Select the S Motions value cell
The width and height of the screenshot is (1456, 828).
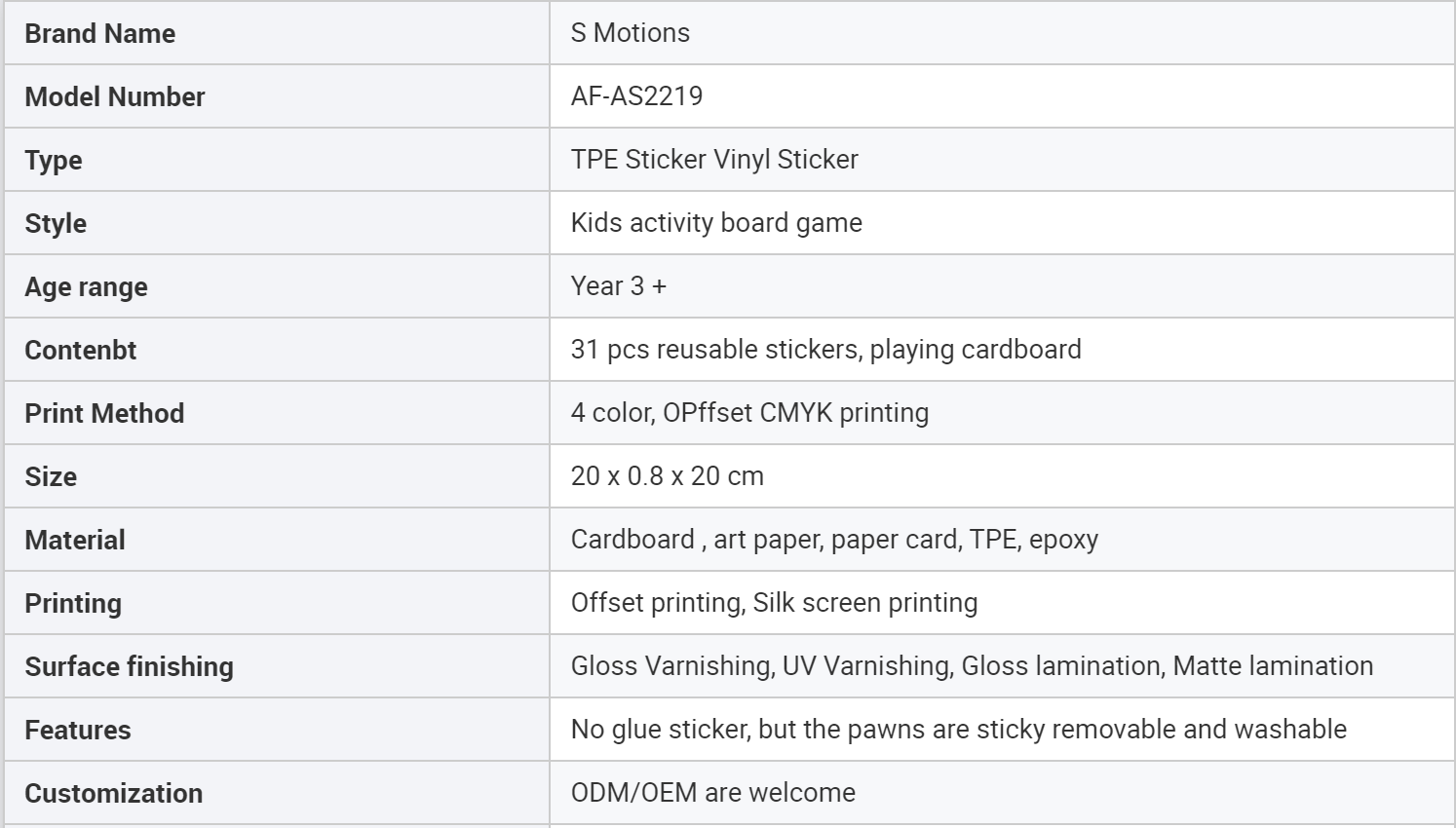pyautogui.click(x=1002, y=33)
